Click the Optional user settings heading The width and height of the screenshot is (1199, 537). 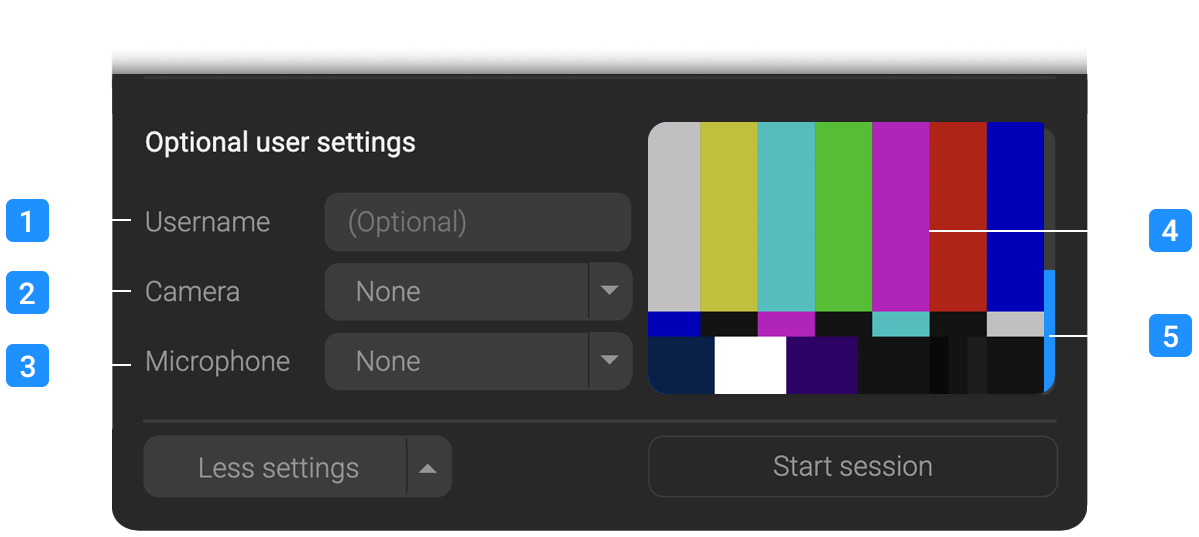(280, 143)
